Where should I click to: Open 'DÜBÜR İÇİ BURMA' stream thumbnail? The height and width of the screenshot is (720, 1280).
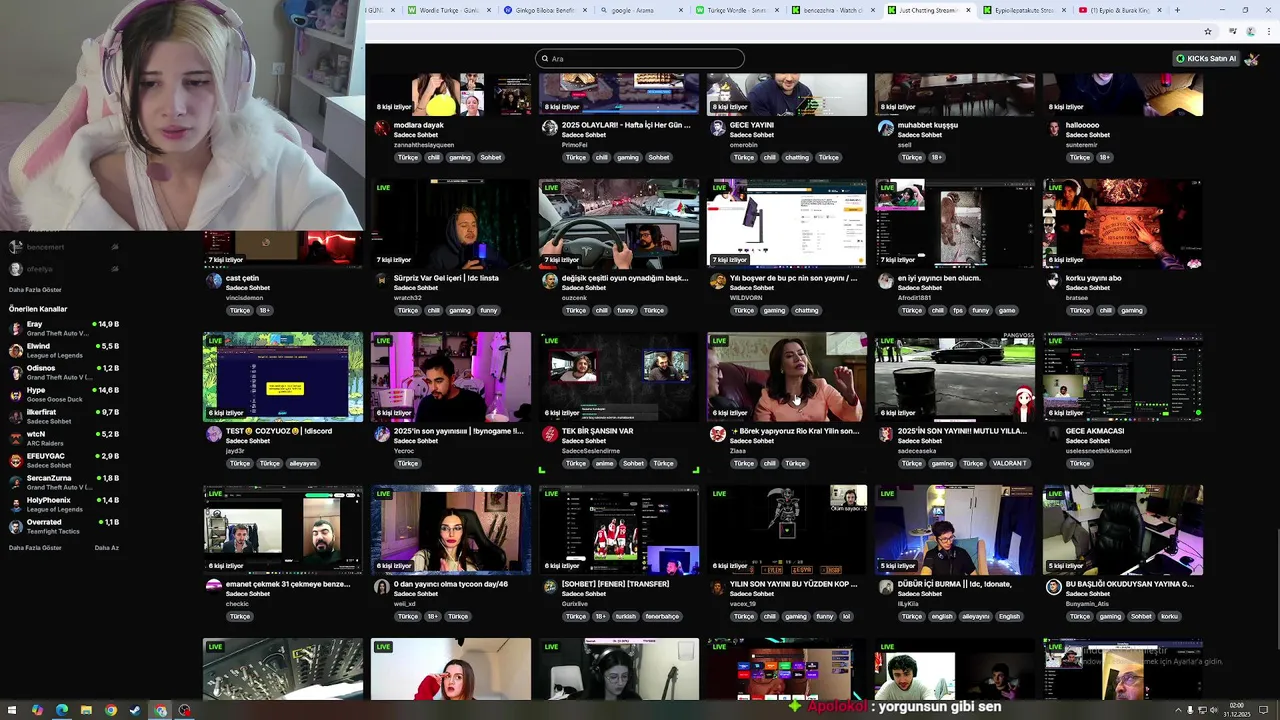point(955,530)
